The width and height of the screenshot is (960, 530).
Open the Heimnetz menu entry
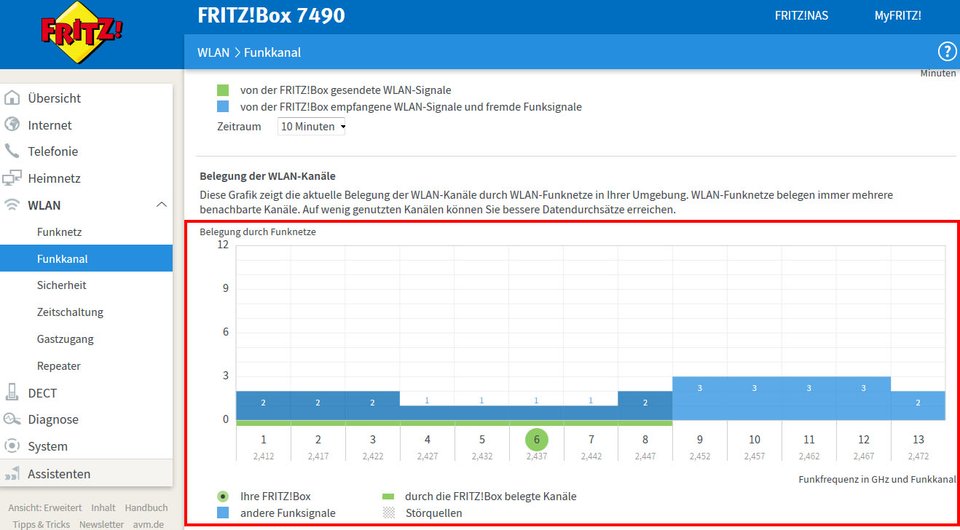[x=54, y=178]
